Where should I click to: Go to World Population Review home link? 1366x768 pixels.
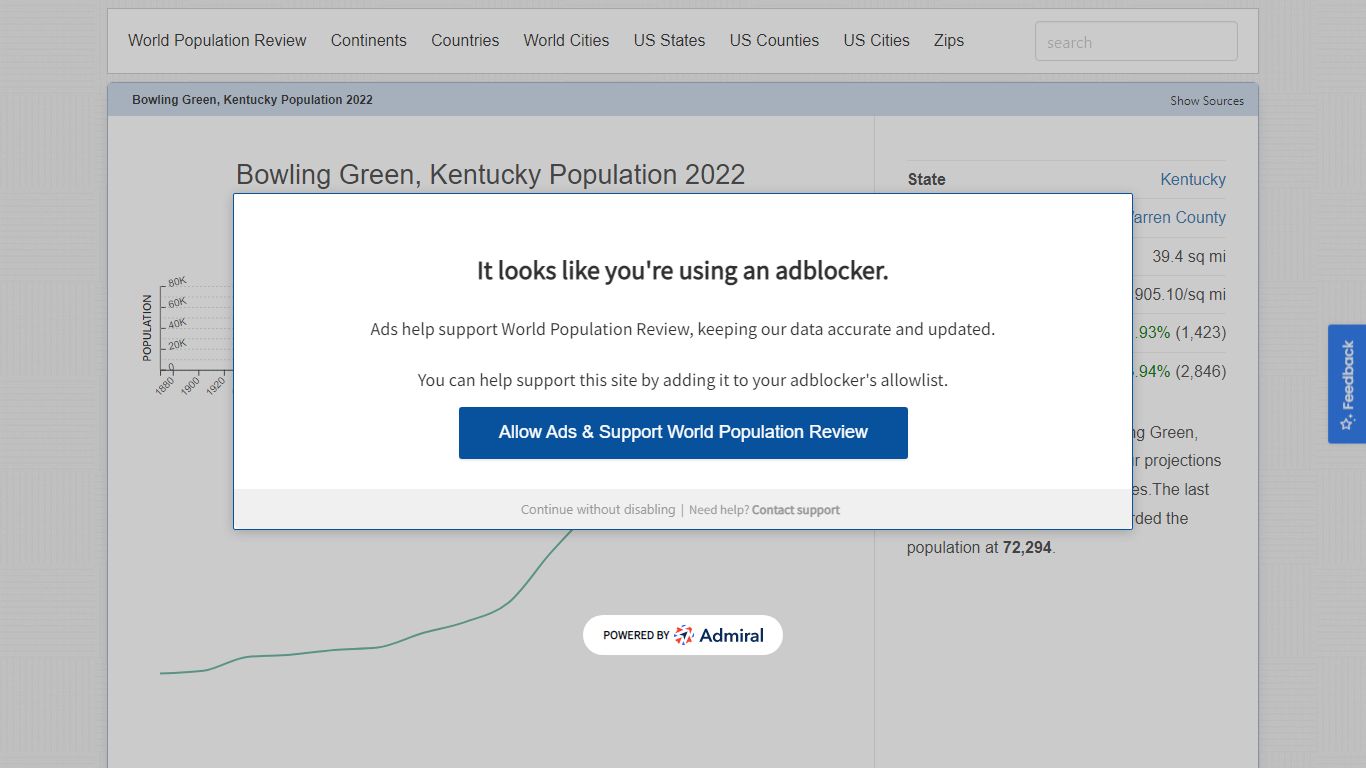click(x=217, y=41)
